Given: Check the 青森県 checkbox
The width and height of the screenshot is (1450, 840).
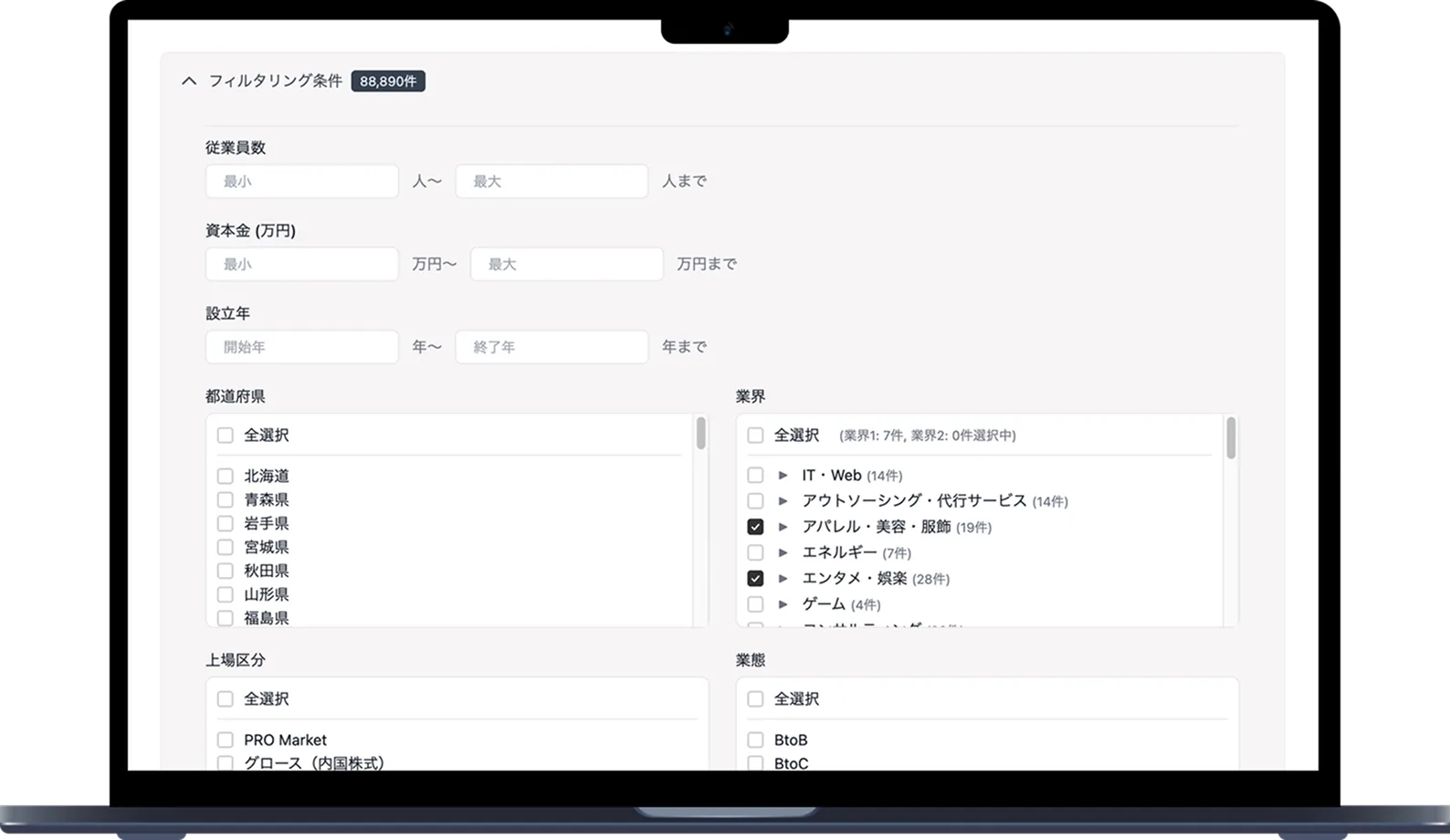Looking at the screenshot, I should pos(226,499).
